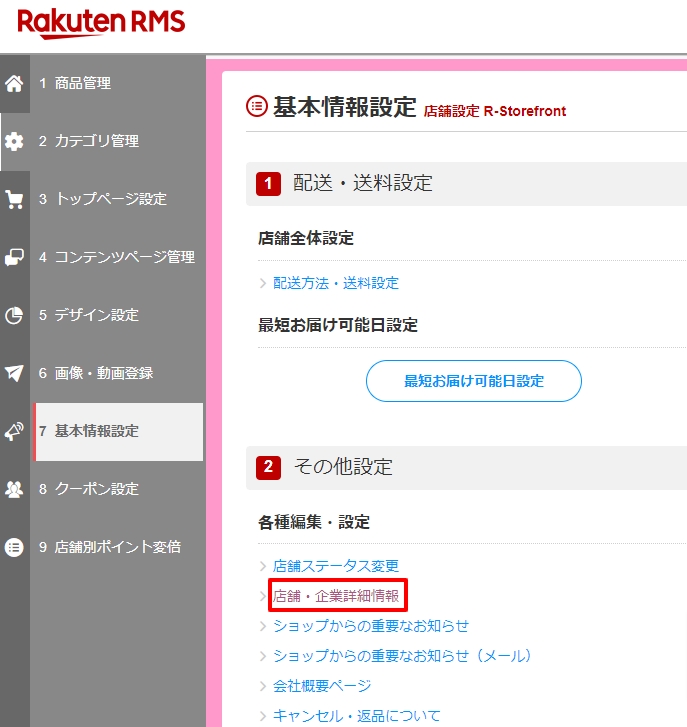Screen dimensions: 687x727
Task: Open ショップからの重要なお知らせ（メール） link
Action: pos(402,656)
